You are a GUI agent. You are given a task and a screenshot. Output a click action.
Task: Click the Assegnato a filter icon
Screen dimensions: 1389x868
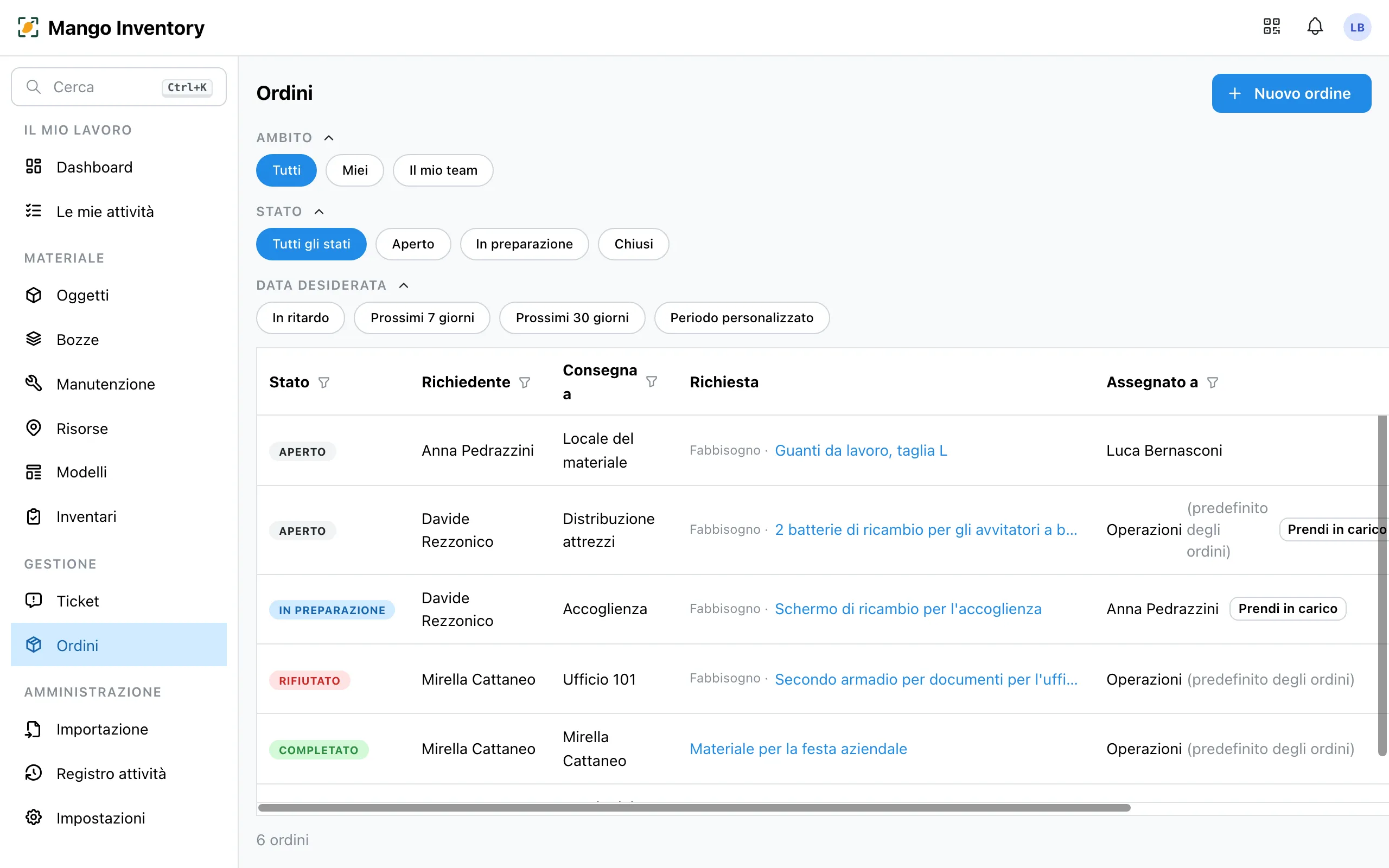coord(1212,382)
